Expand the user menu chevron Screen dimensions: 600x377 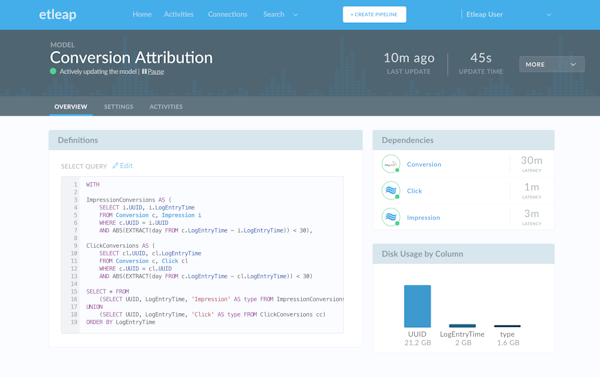tap(549, 15)
